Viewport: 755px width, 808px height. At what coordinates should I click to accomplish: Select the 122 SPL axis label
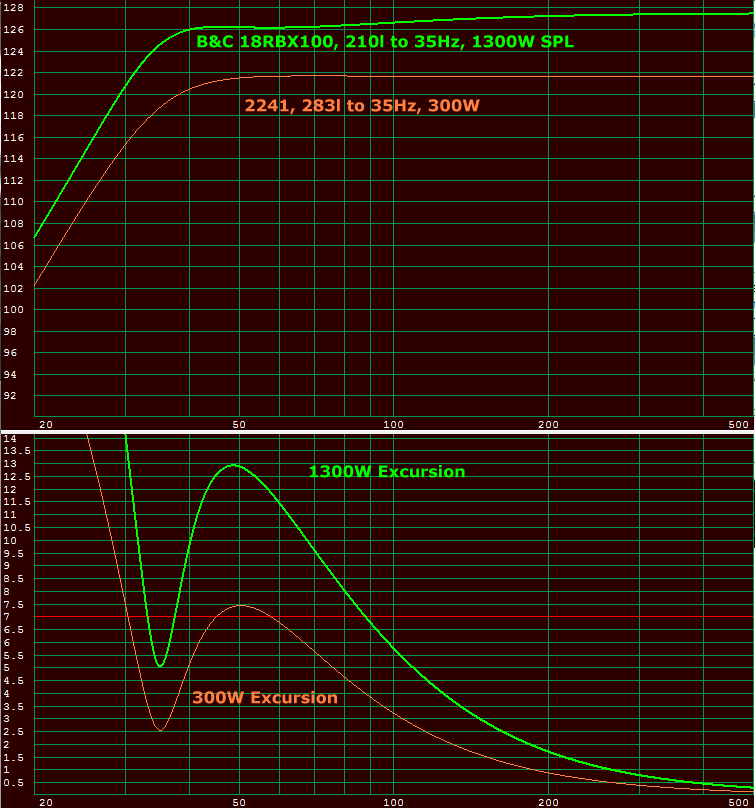(x=13, y=73)
